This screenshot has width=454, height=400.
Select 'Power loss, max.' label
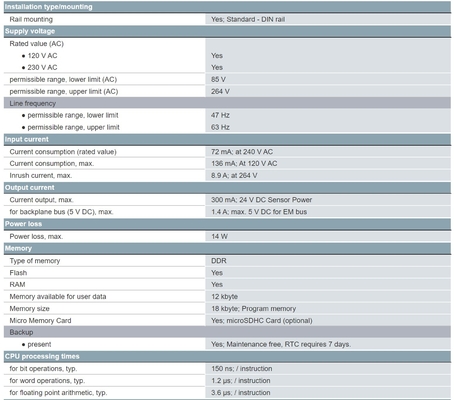point(36,236)
